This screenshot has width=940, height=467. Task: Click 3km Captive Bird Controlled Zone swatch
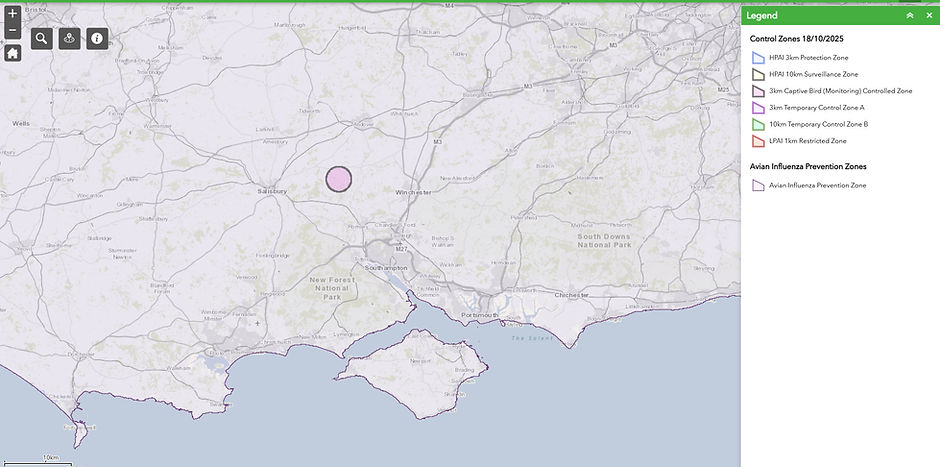point(758,91)
